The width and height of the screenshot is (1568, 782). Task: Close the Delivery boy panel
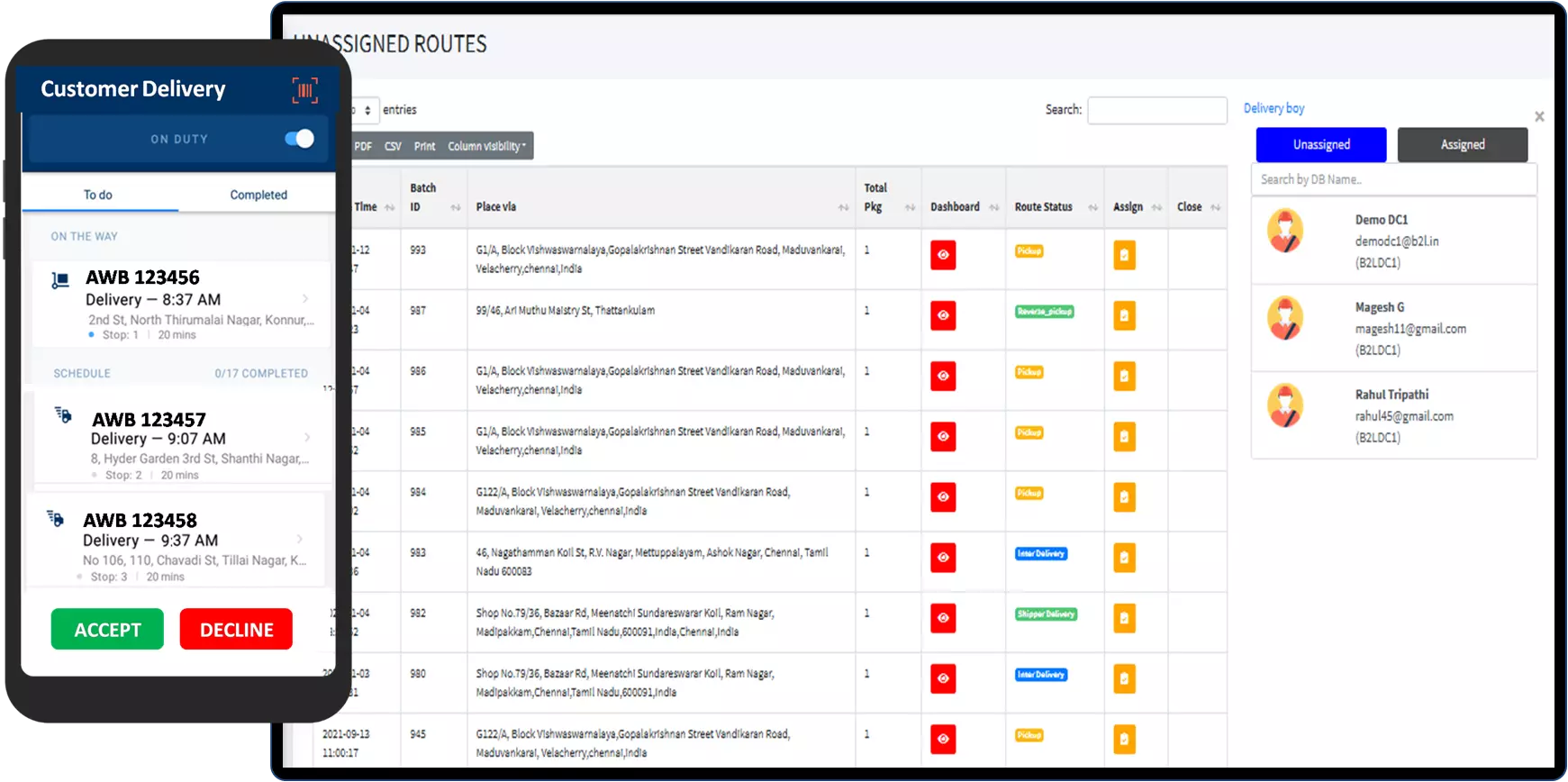1539,116
